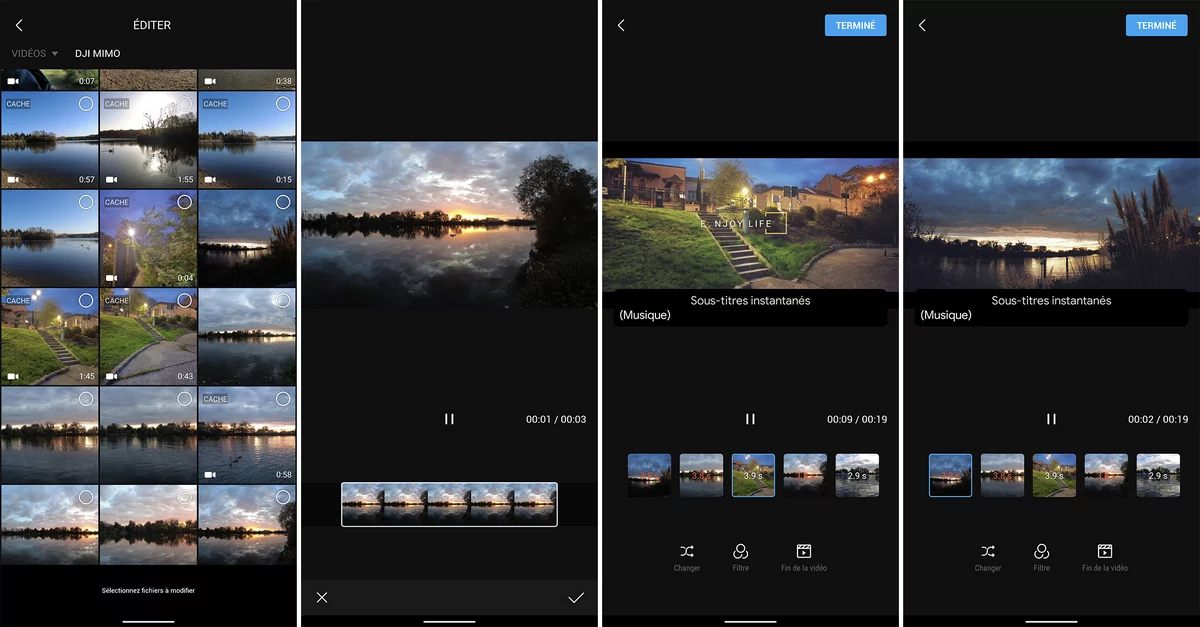
Task: Cancel trimming with the X icon
Action: click(322, 597)
